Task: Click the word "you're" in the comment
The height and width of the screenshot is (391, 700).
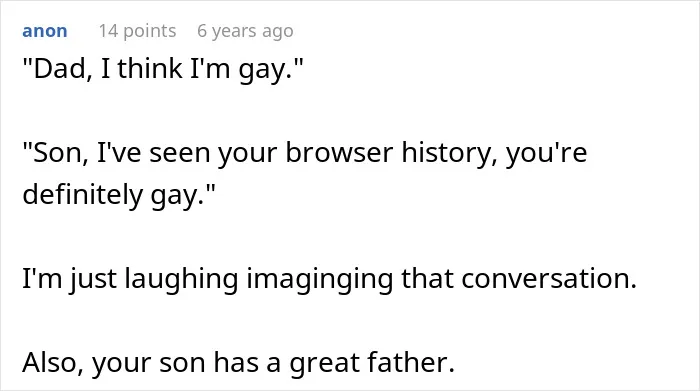Action: coord(546,154)
